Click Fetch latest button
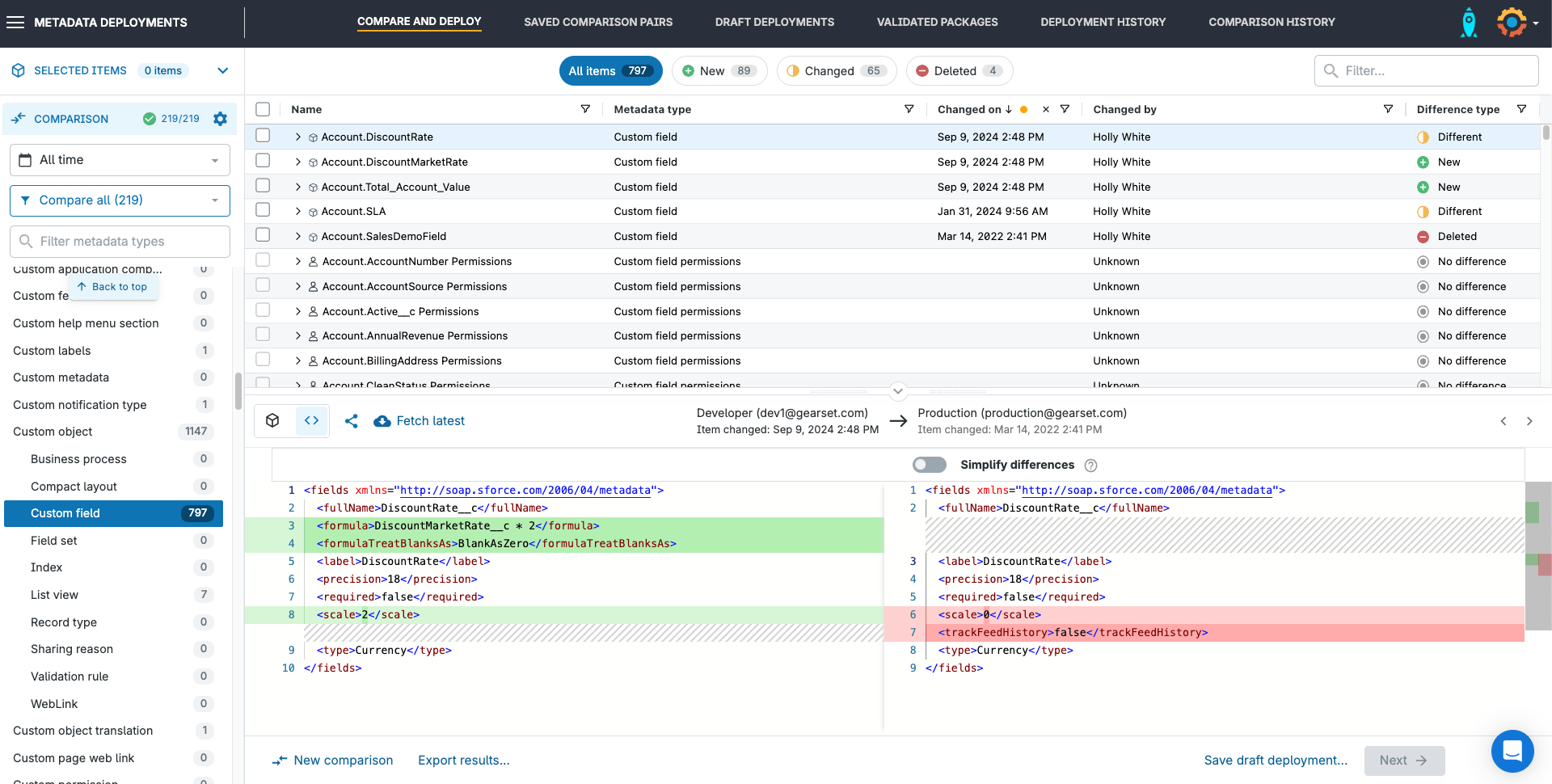This screenshot has width=1552, height=784. 420,421
